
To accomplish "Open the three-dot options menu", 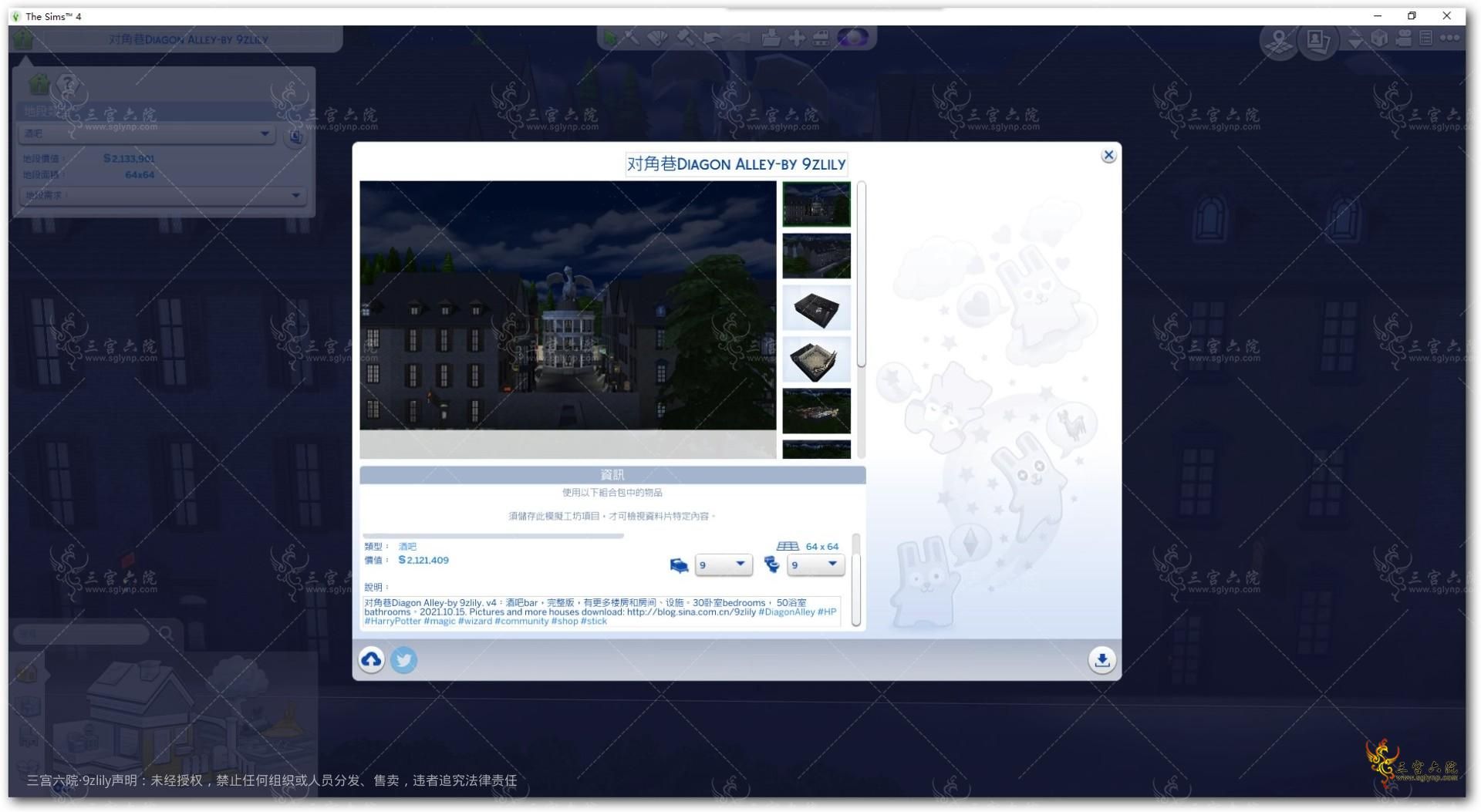I will pos(1449,38).
